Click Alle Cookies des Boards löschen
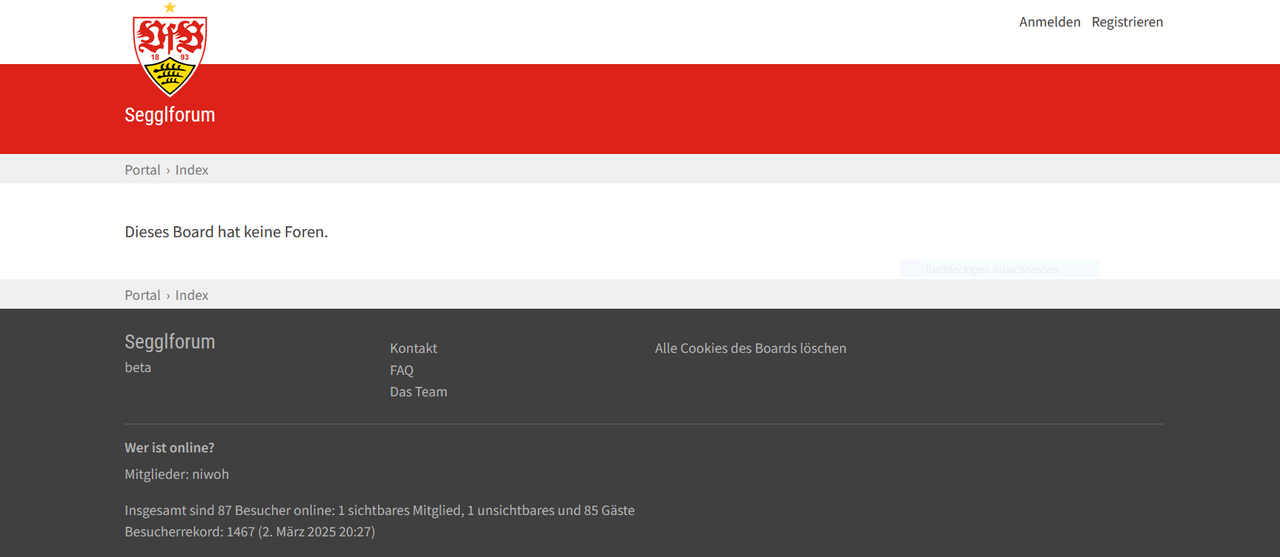This screenshot has width=1280, height=557. click(751, 348)
